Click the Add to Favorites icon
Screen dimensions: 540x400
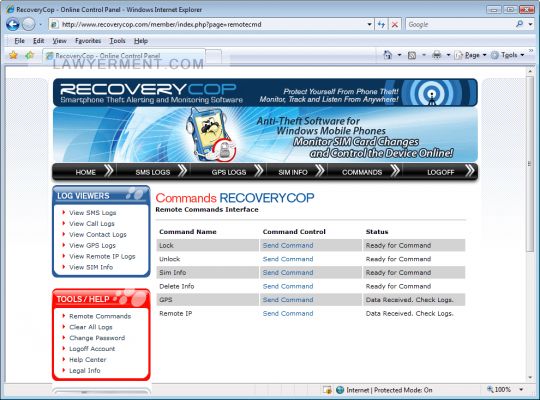[x=29, y=55]
